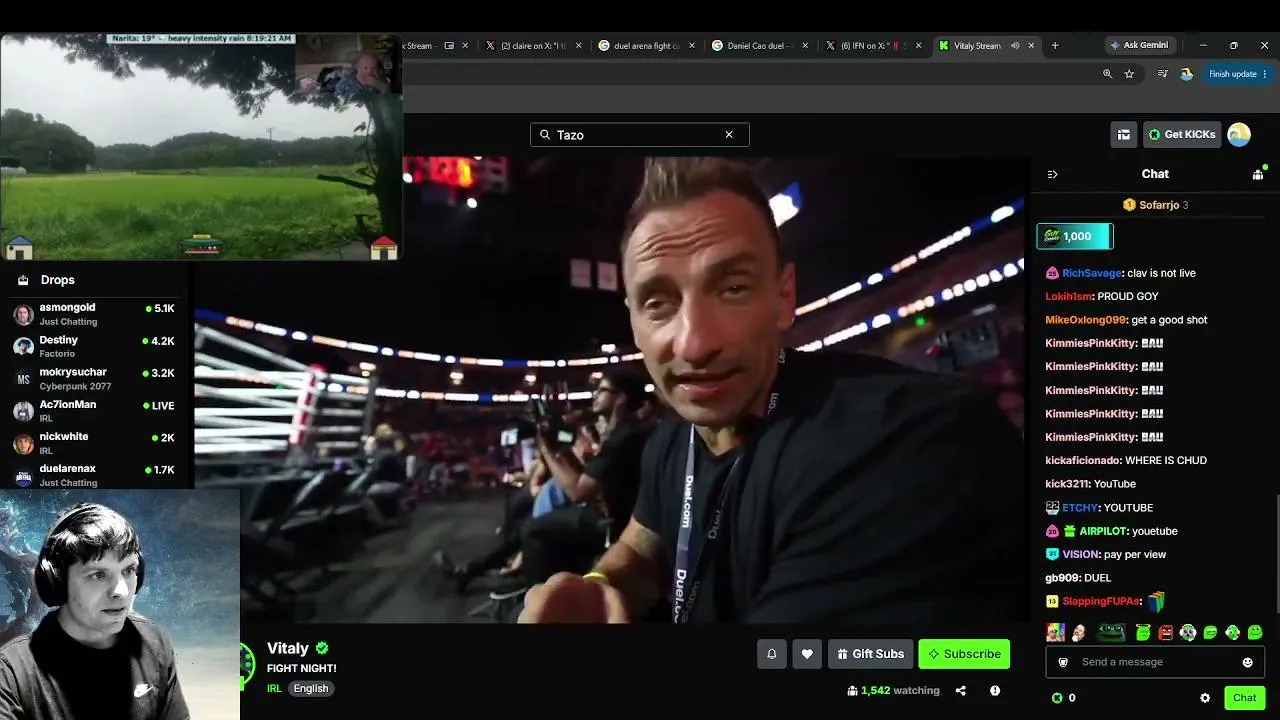1280x720 pixels.
Task: Bookmark this page with the star icon
Action: click(1129, 74)
